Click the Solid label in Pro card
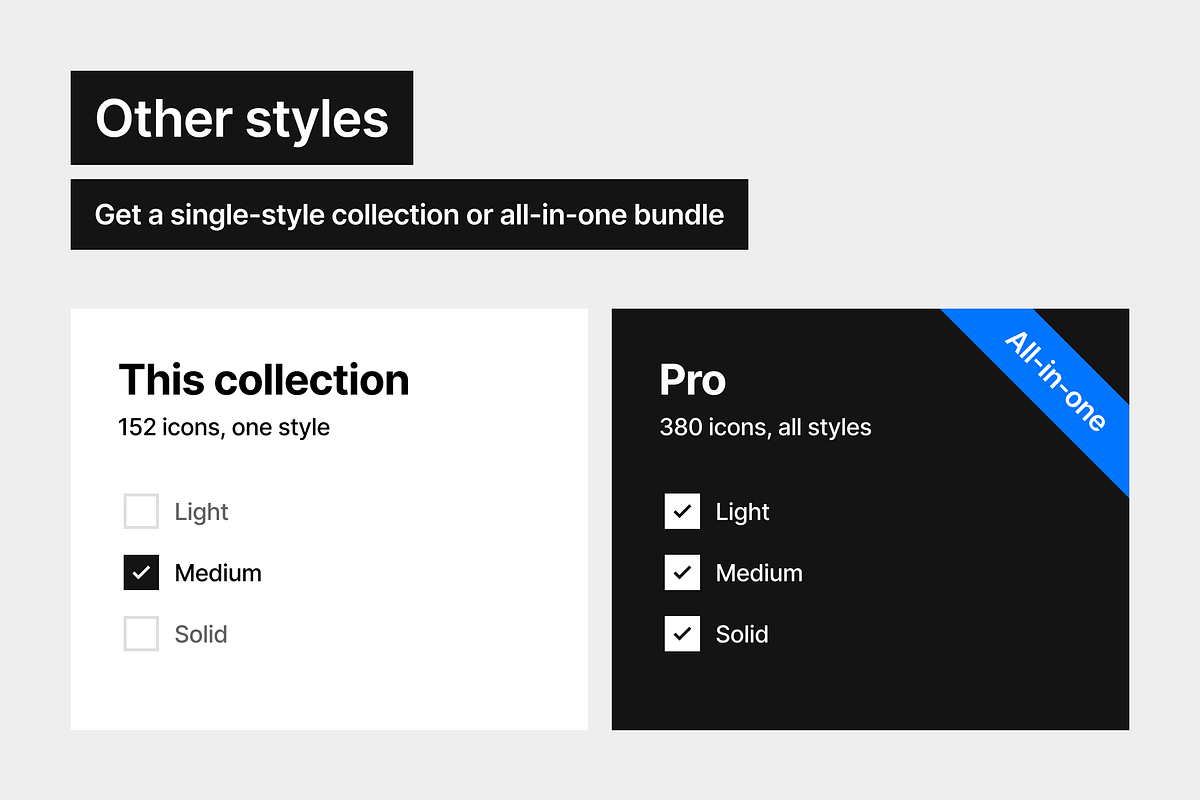 742,634
